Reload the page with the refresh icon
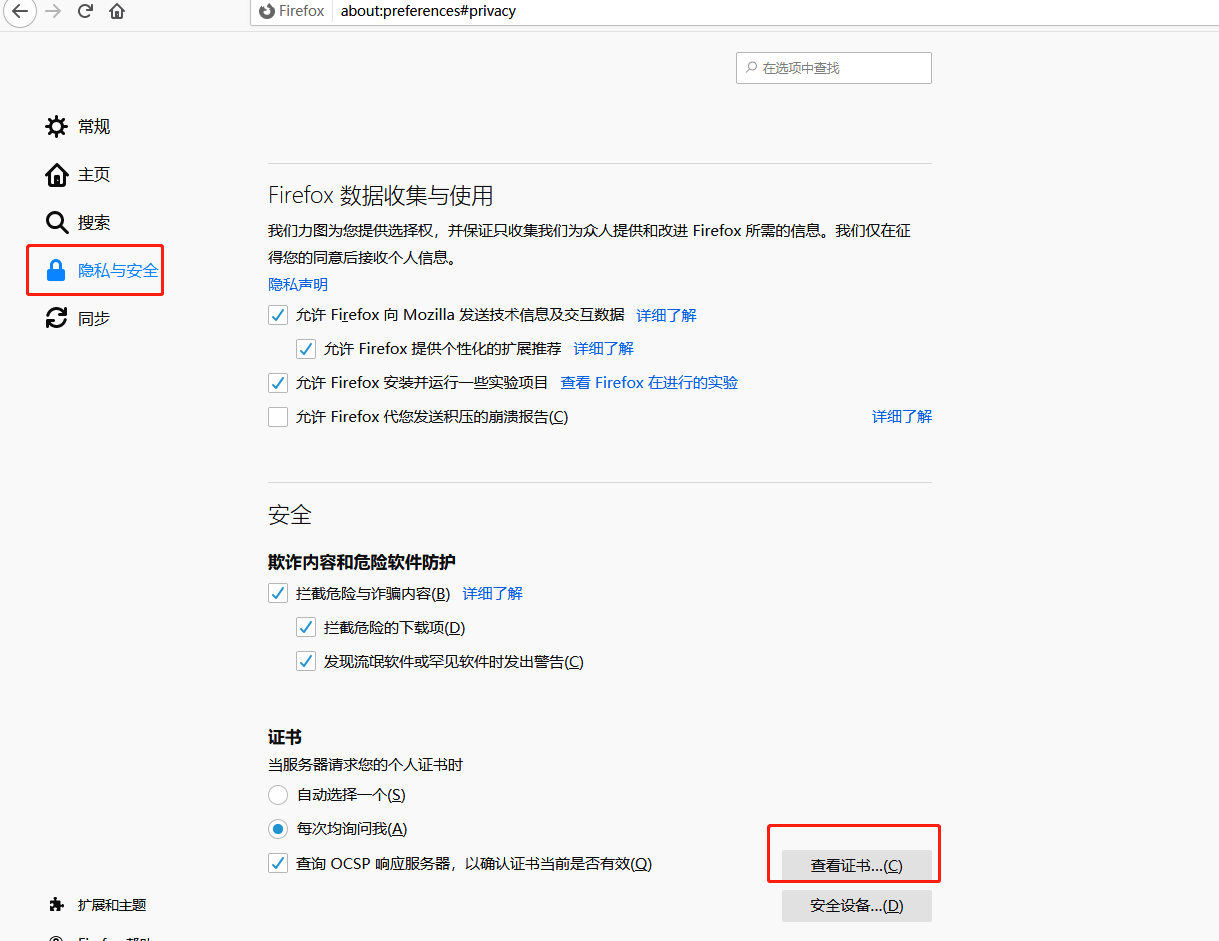Viewport: 1219px width, 941px height. 85,12
